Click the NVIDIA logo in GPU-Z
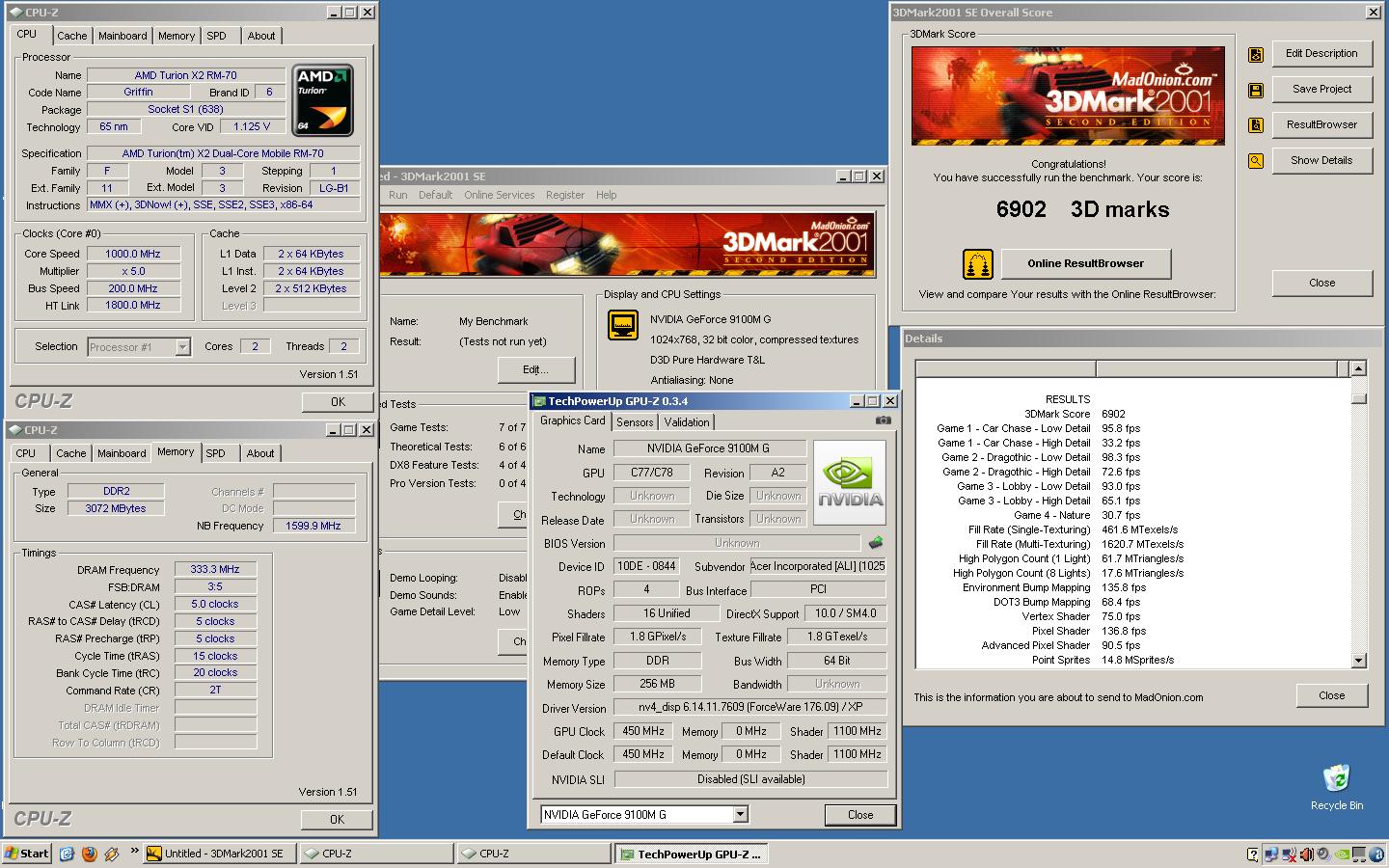The width and height of the screenshot is (1389, 868). (850, 482)
